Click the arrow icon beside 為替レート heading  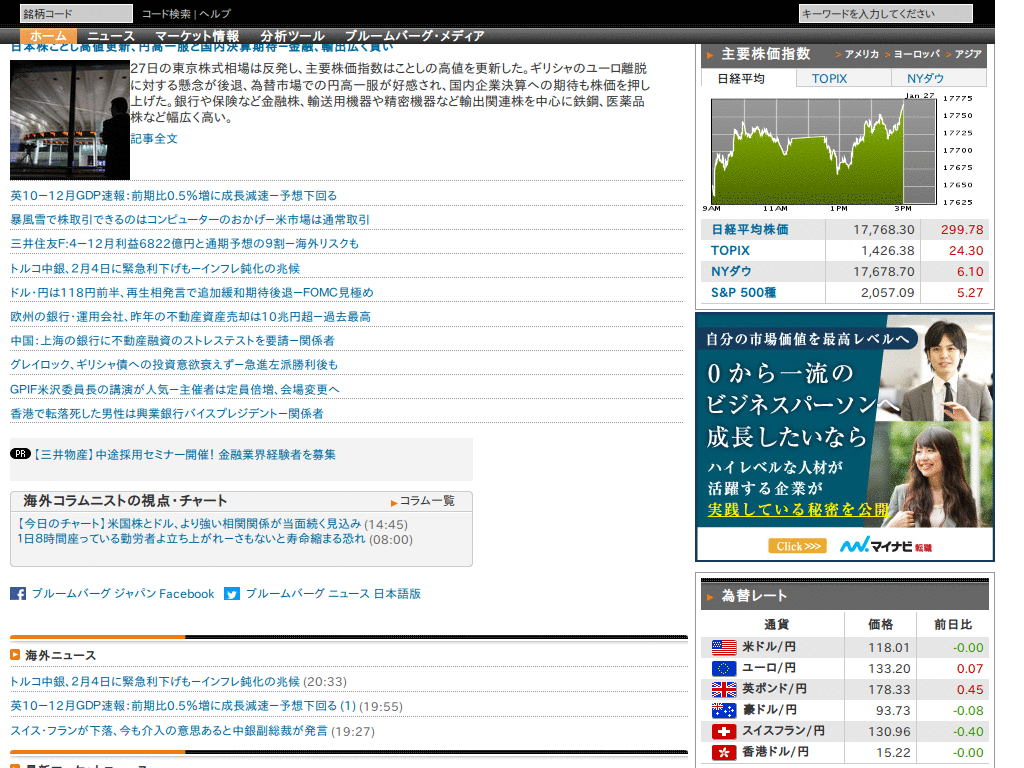click(x=710, y=596)
